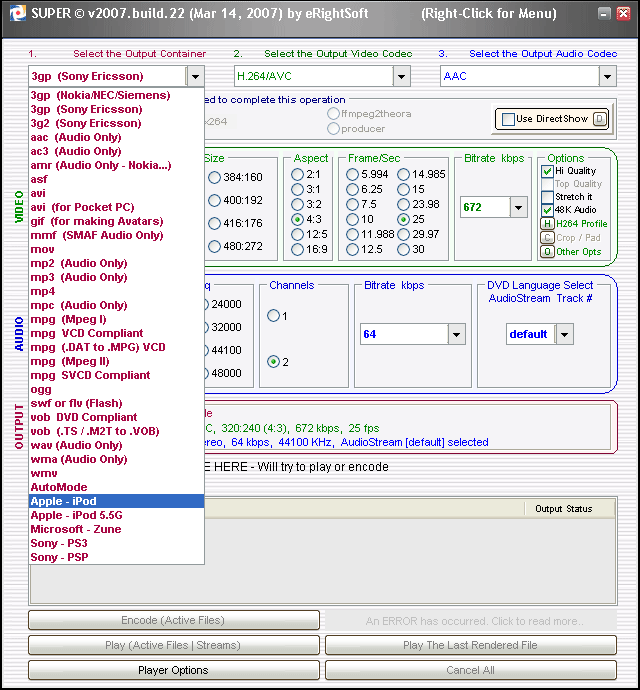This screenshot has width=640, height=690.
Task: Uncheck the Hi Quality option
Action: point(547,171)
